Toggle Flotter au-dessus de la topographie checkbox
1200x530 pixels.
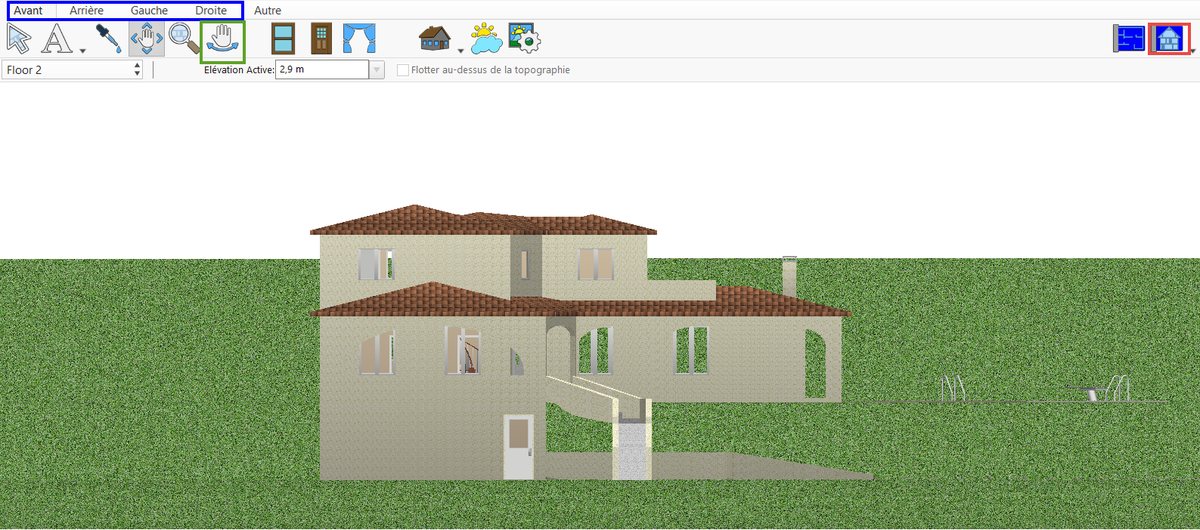click(403, 70)
